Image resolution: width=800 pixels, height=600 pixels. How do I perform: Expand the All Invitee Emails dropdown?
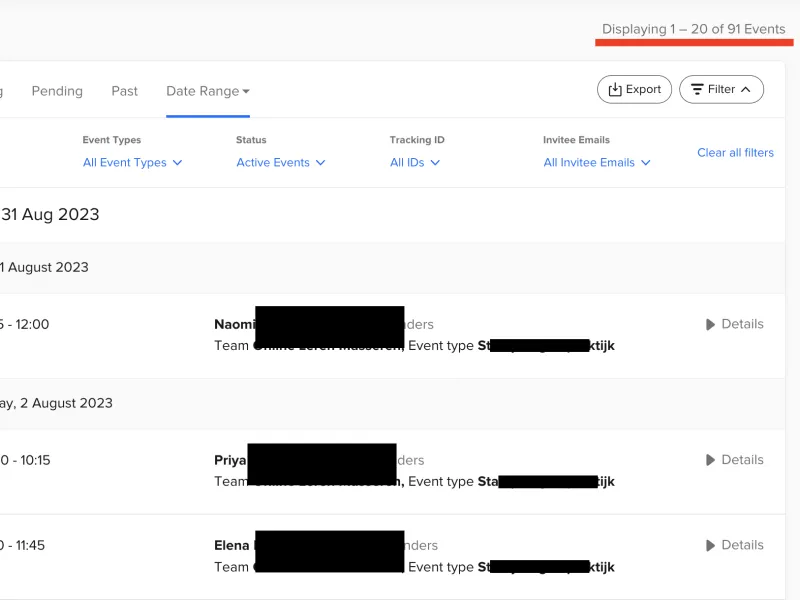point(596,162)
